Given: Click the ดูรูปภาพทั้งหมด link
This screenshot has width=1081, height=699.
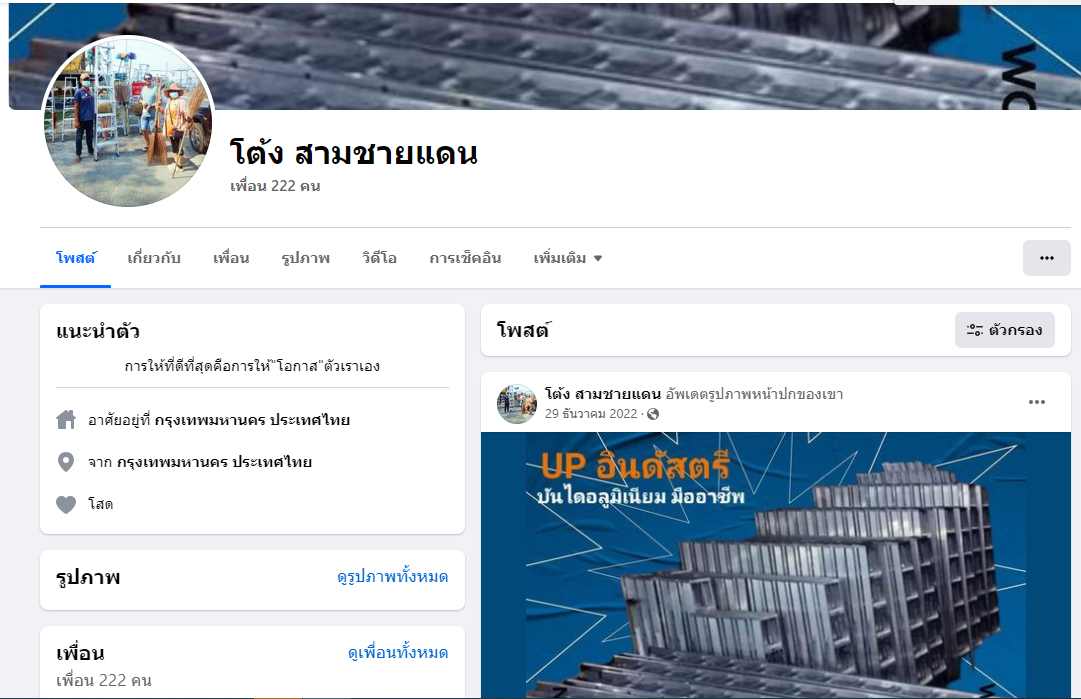Looking at the screenshot, I should [392, 576].
